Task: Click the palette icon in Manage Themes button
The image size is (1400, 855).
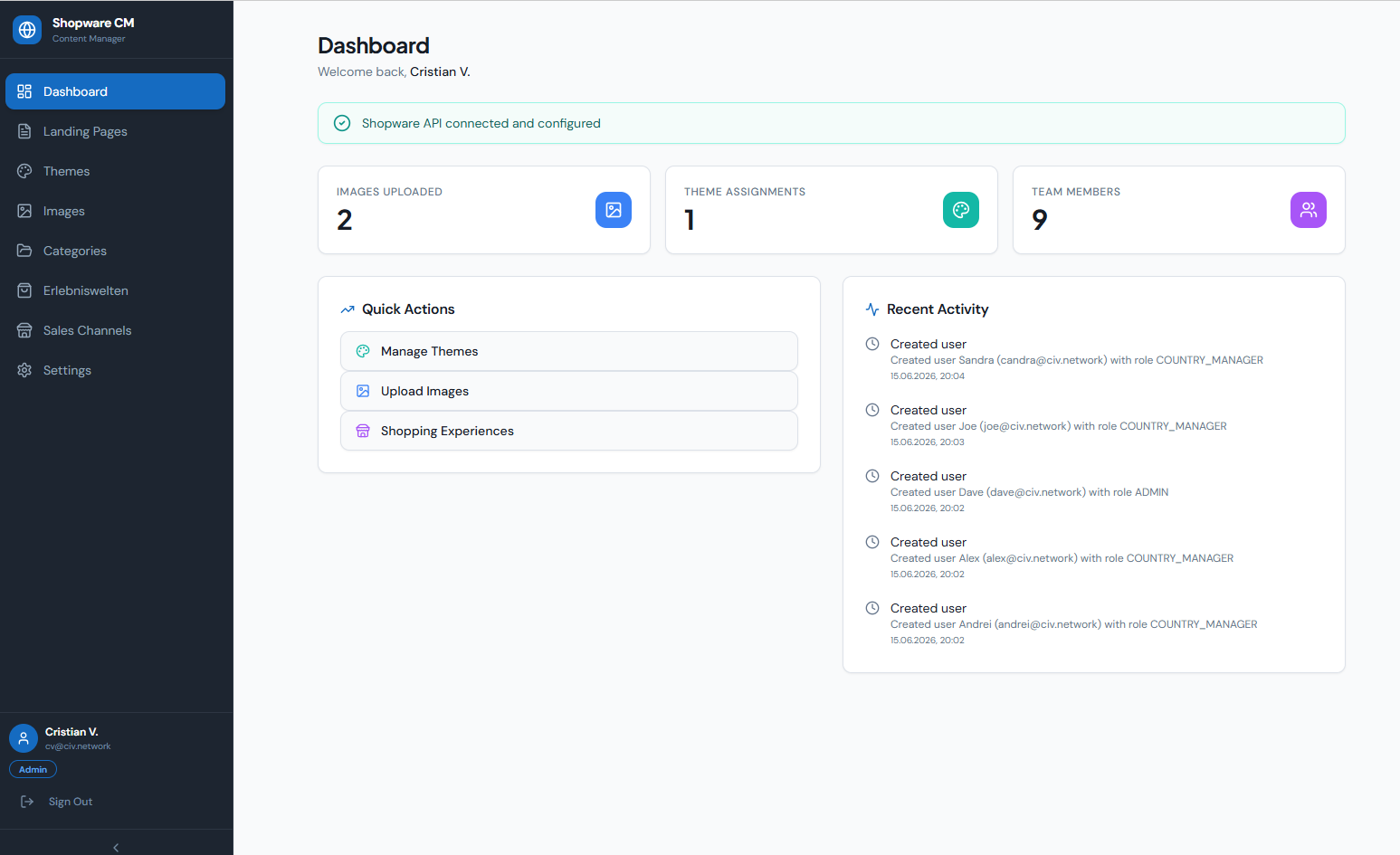Action: [363, 351]
